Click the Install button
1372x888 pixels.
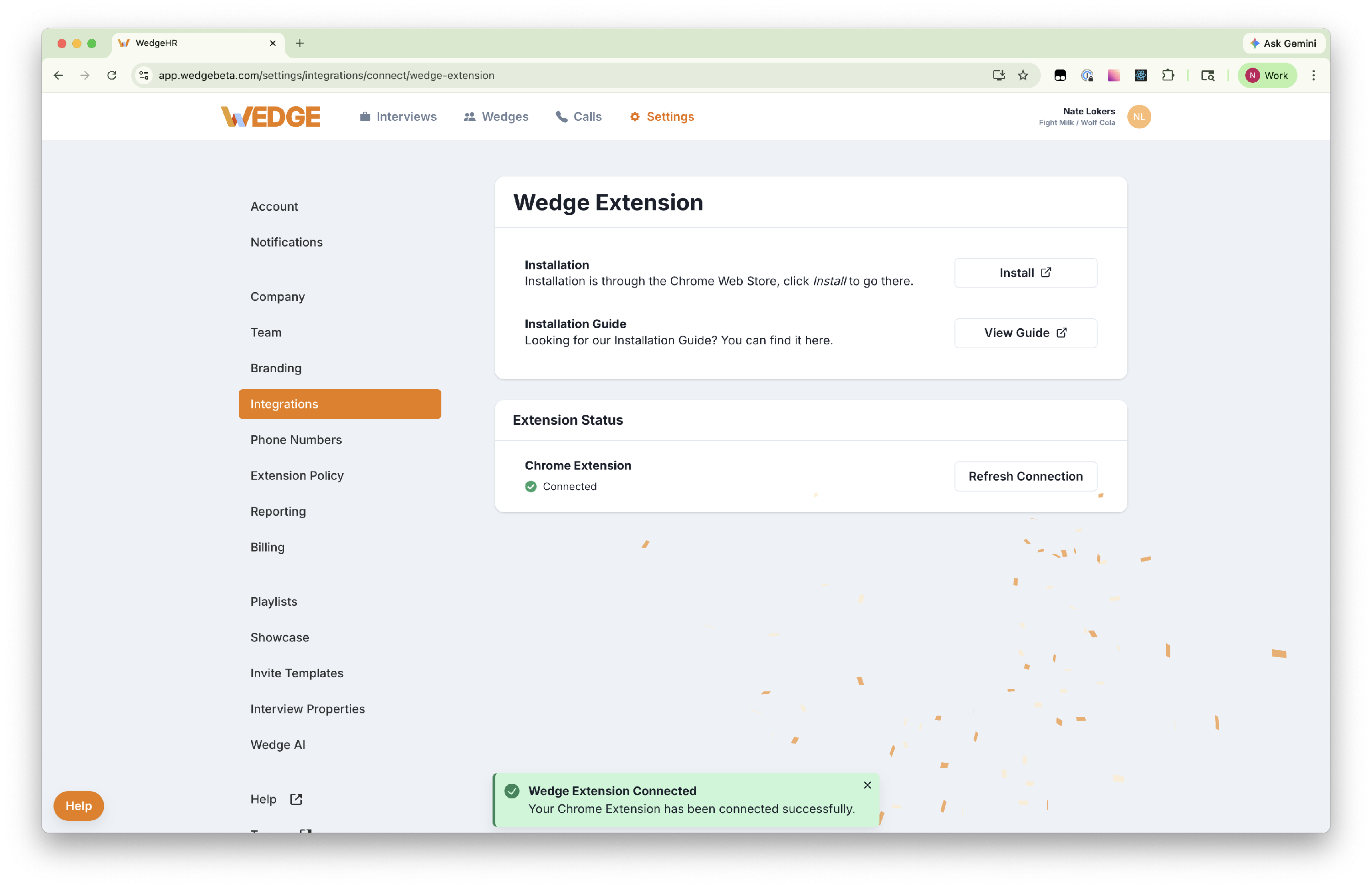[x=1025, y=273]
